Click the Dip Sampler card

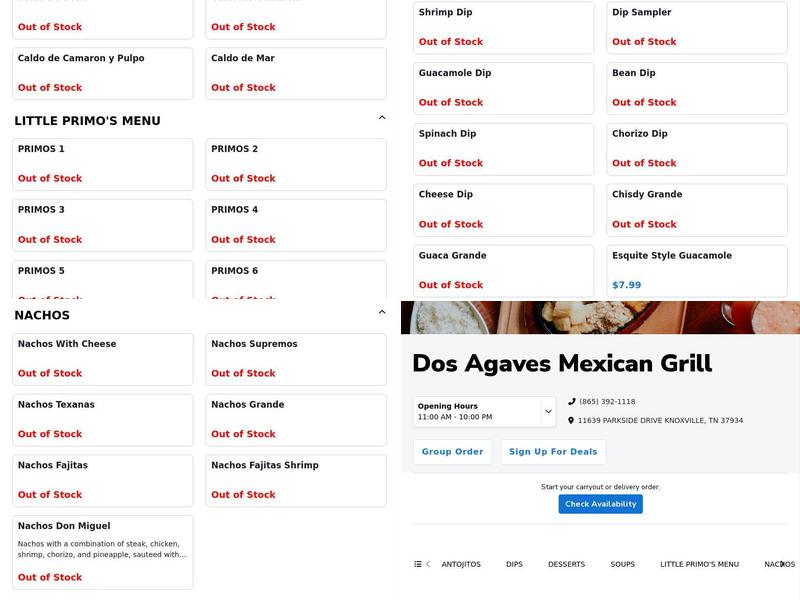697,27
